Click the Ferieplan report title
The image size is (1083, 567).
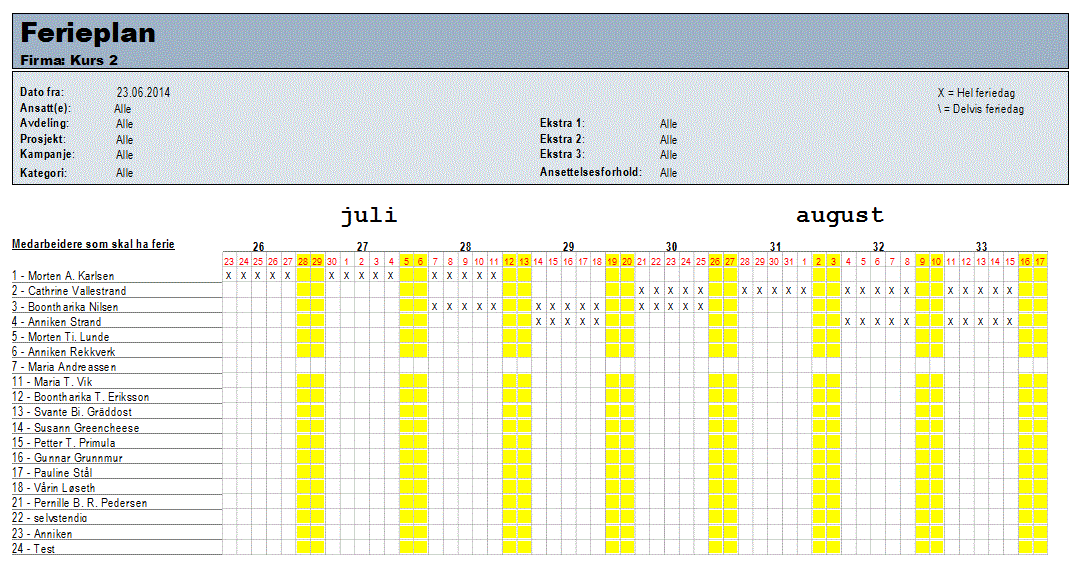88,33
